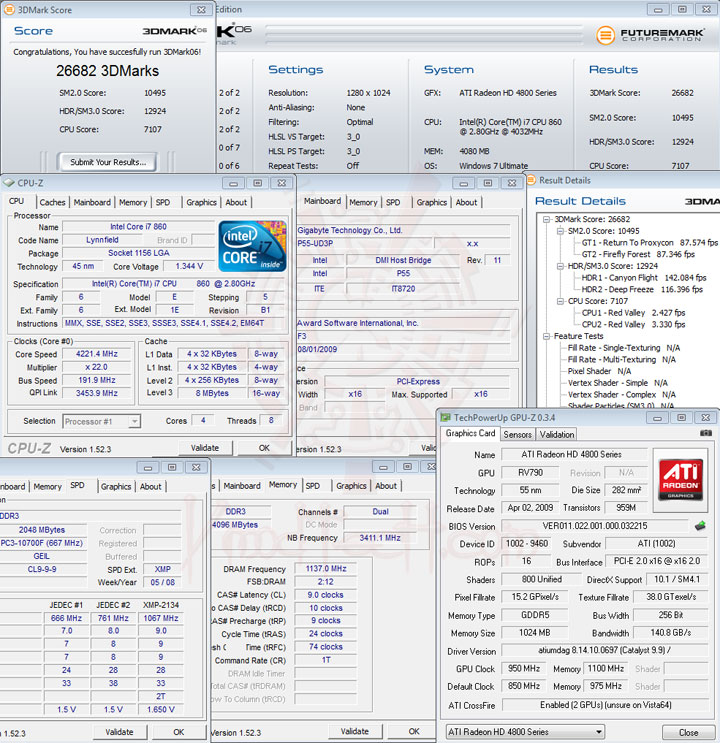Click OK in the CPU-Z SPD window
This screenshot has height=743, width=720.
click(x=179, y=732)
